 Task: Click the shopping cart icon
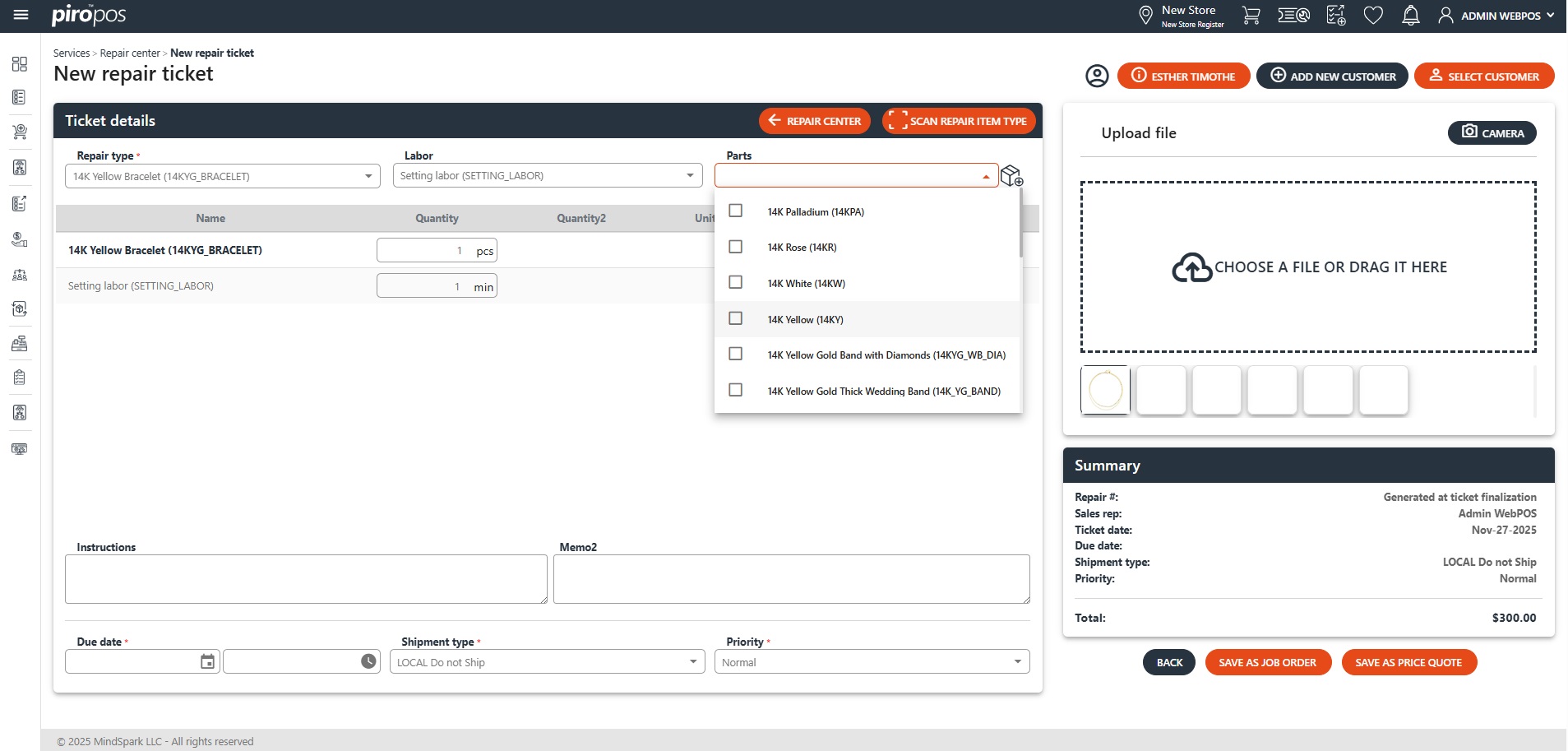(1251, 16)
